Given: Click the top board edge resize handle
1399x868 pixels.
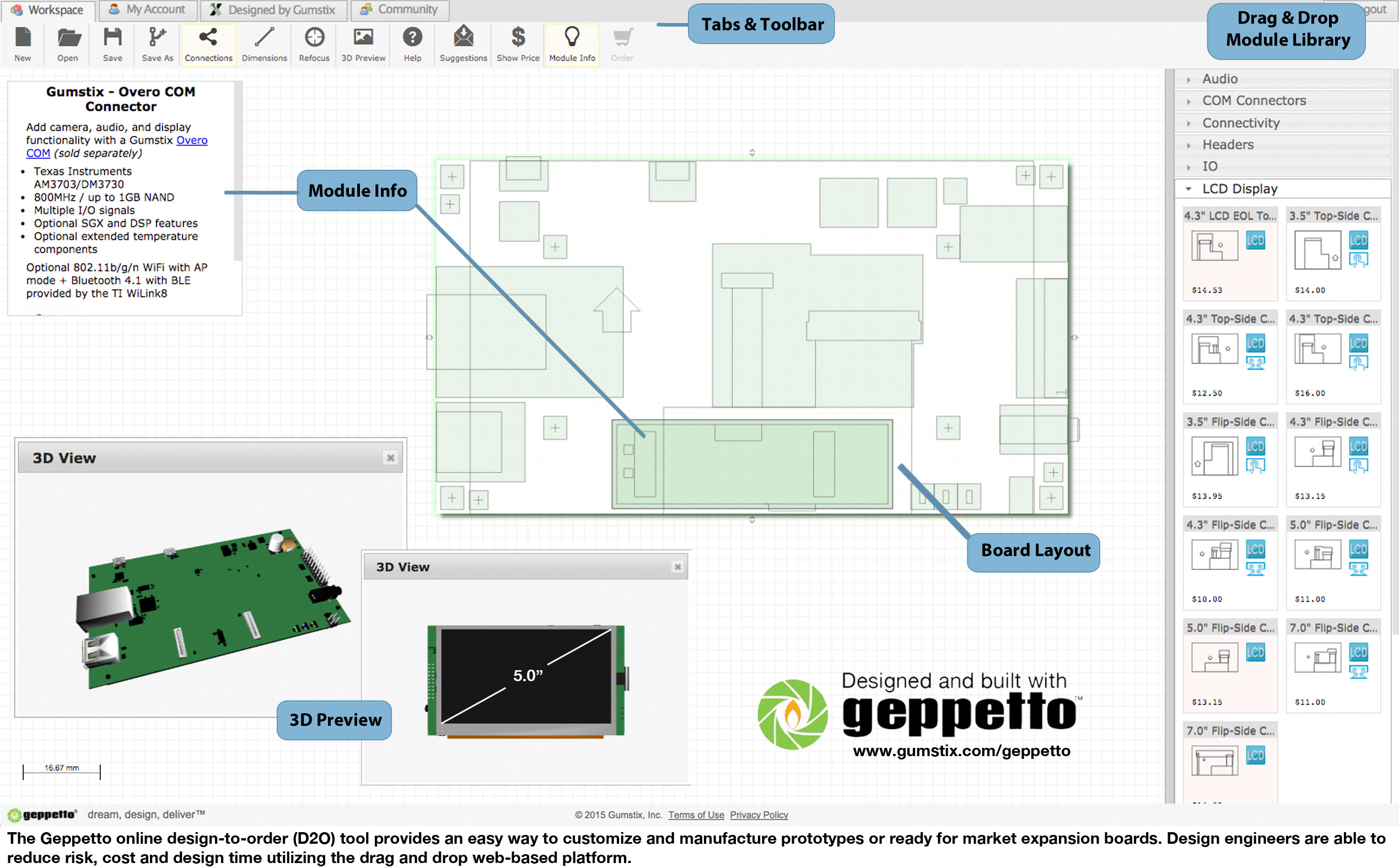Looking at the screenshot, I should tap(752, 153).
